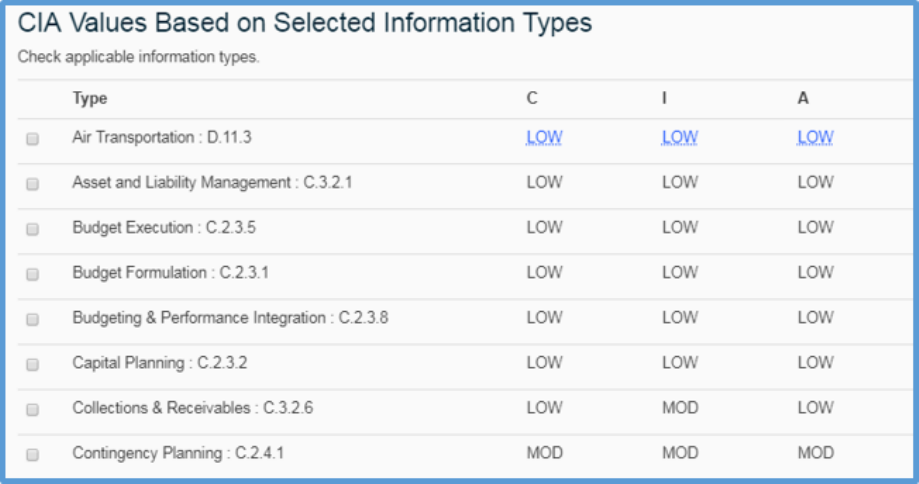
Task: Click the C column header
Action: pyautogui.click(x=532, y=98)
